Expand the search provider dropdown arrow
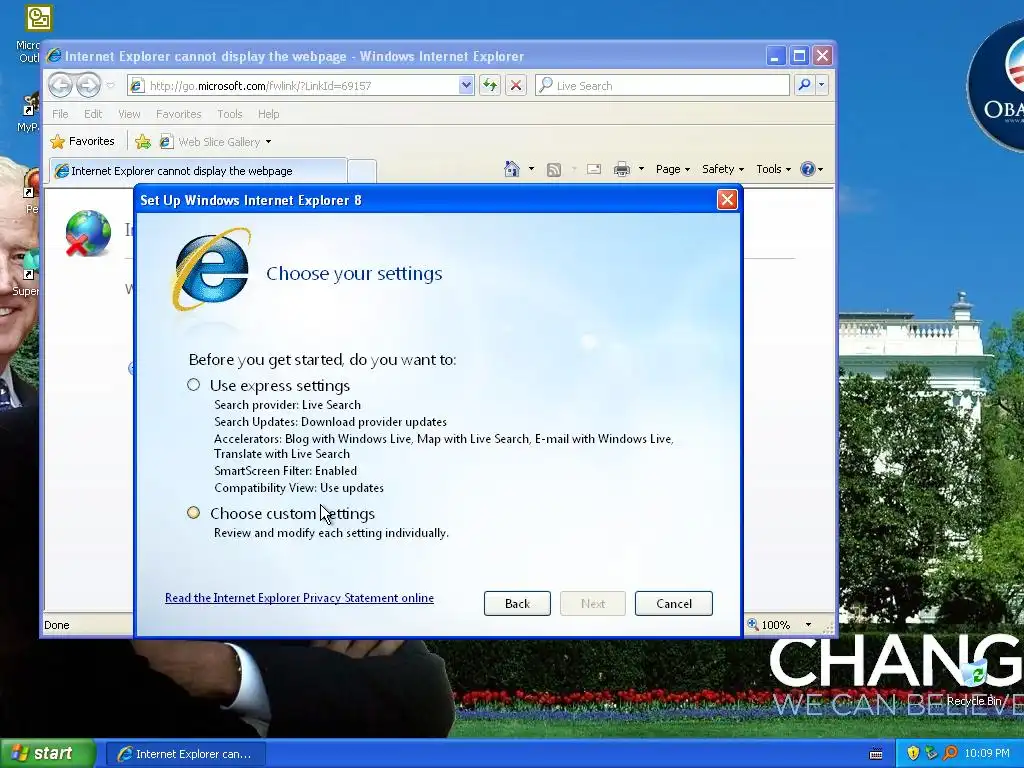Screen dimensions: 1024x768 point(822,85)
